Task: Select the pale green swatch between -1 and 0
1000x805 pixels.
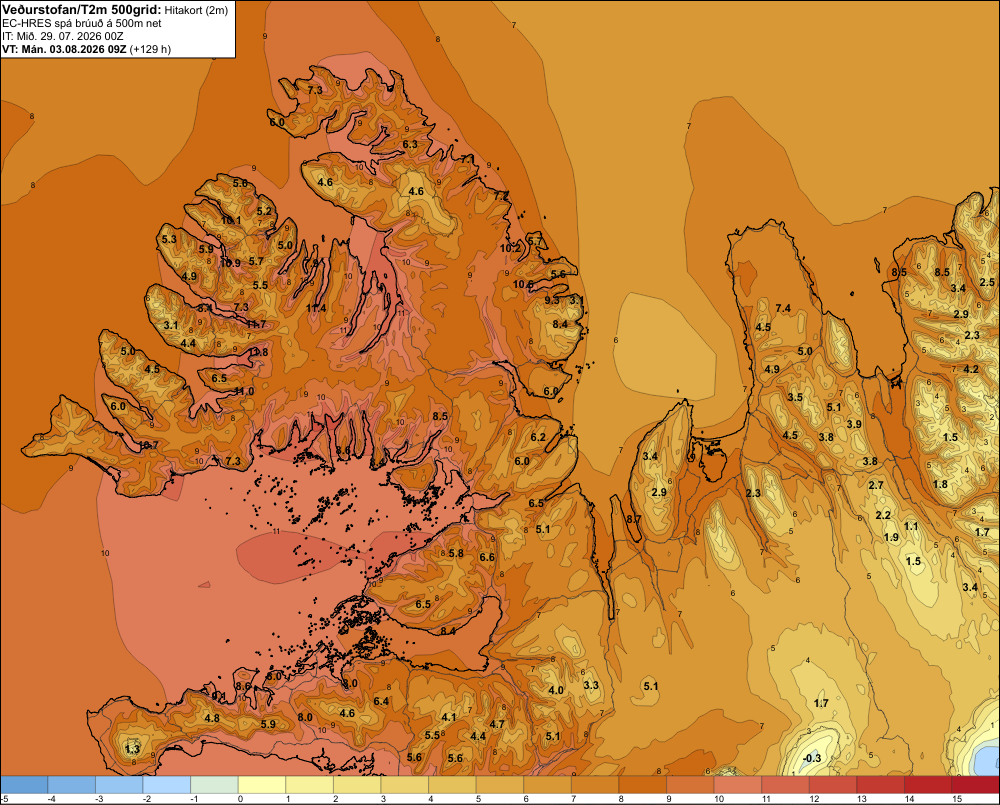Action: coord(214,785)
